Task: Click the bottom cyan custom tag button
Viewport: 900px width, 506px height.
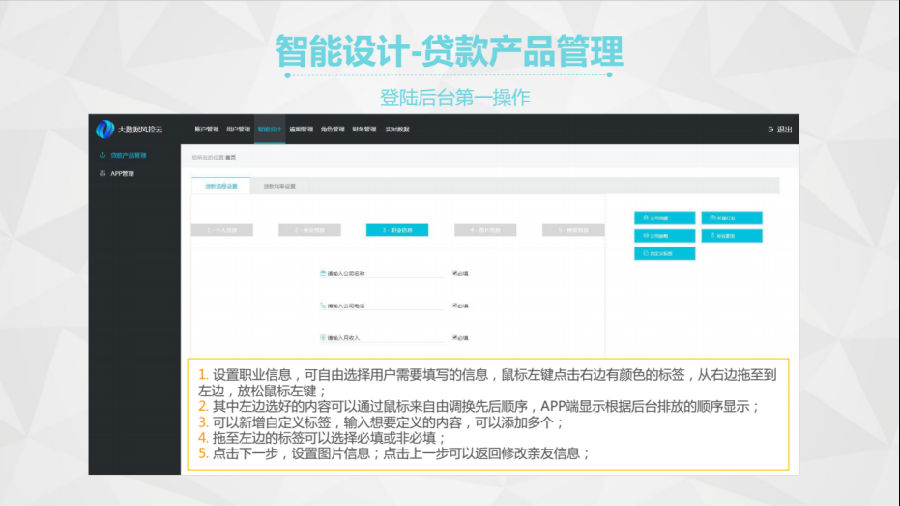Action: (x=664, y=254)
